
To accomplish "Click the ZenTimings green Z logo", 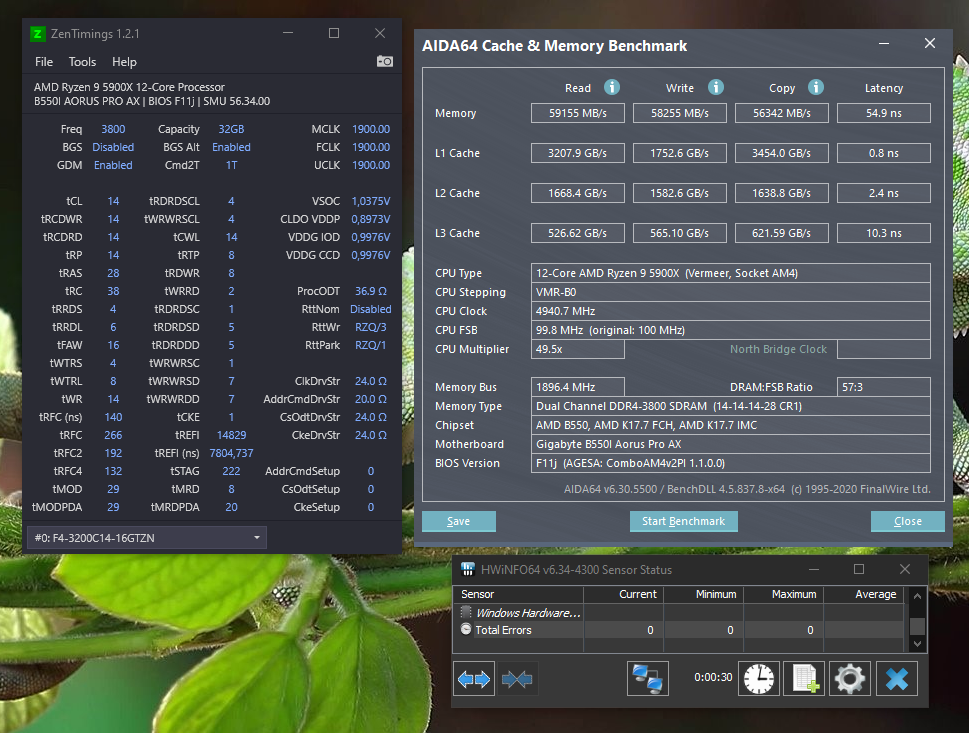I will (x=38, y=34).
